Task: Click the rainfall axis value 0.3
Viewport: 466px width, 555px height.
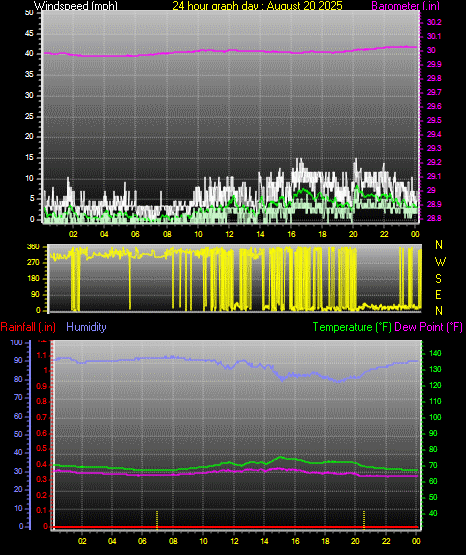Action: coord(42,480)
